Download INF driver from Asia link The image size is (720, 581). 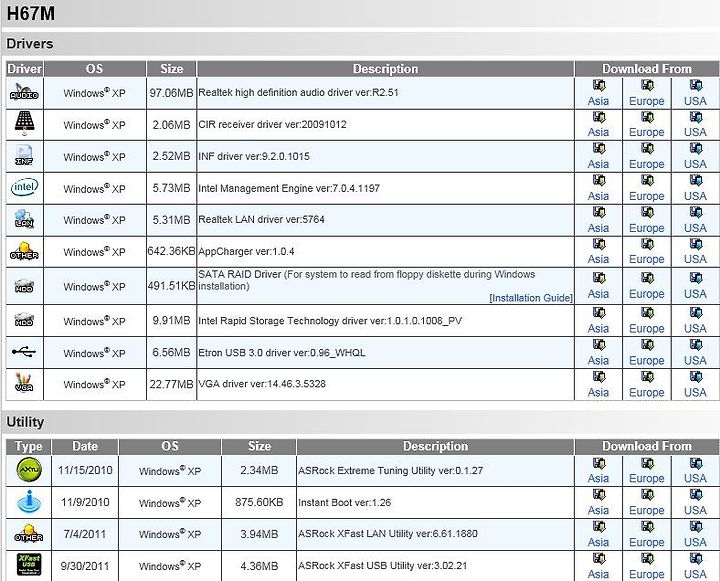598,164
